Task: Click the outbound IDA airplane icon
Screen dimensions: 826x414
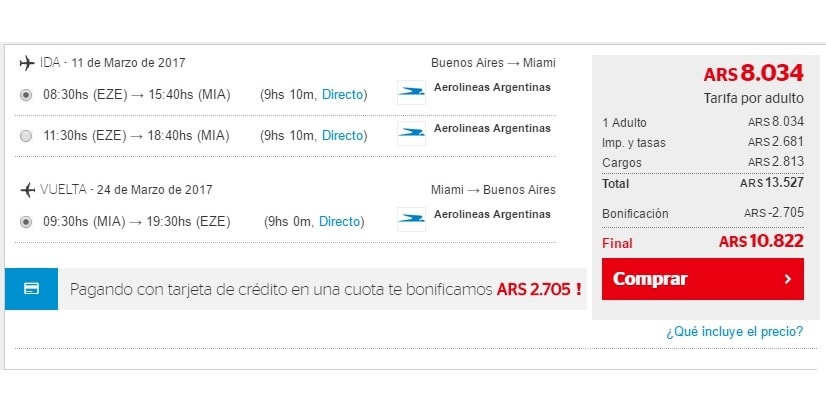Action: (x=27, y=63)
